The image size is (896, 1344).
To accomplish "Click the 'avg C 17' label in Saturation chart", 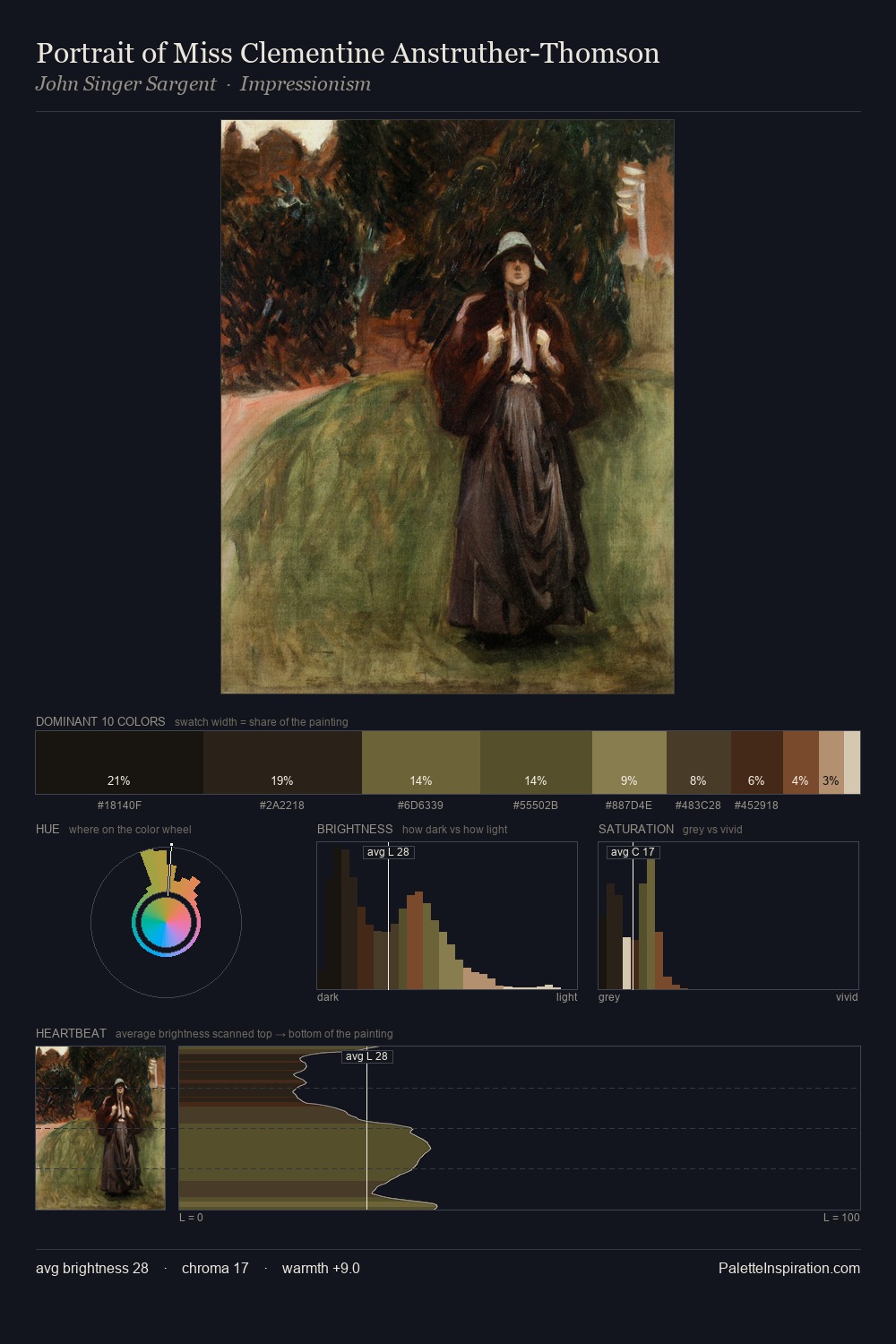I will pyautogui.click(x=633, y=852).
